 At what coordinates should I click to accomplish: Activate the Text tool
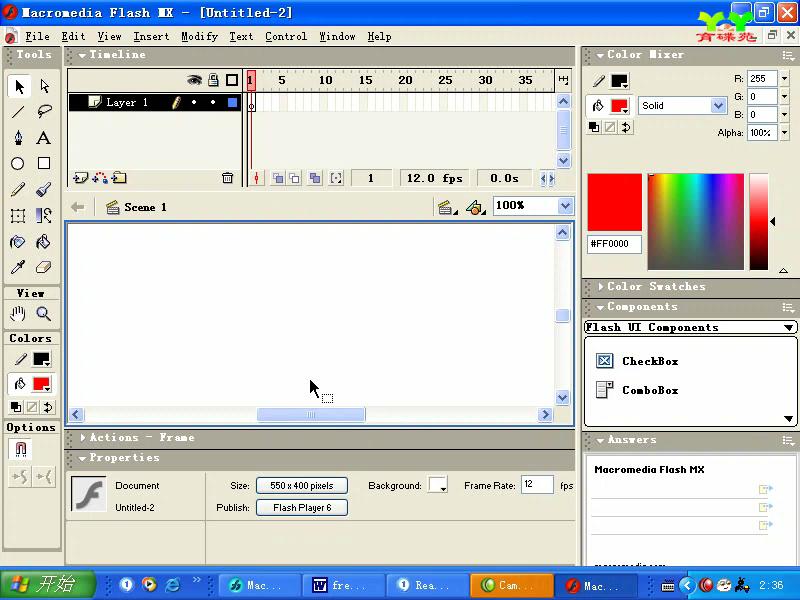[x=44, y=138]
